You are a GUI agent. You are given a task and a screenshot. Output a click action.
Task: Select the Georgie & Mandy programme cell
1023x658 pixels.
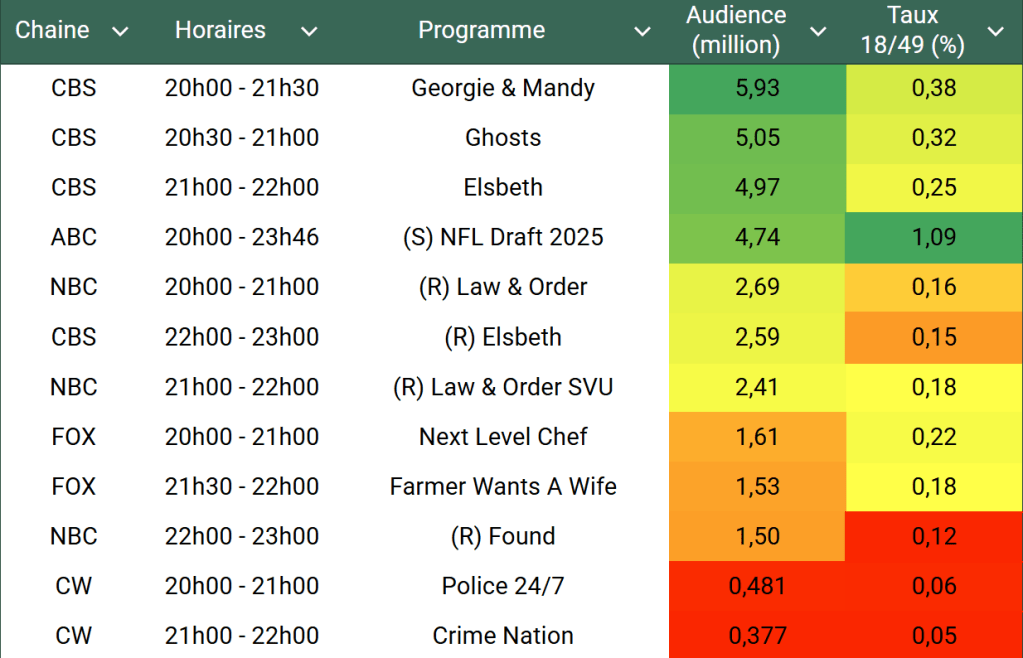503,88
